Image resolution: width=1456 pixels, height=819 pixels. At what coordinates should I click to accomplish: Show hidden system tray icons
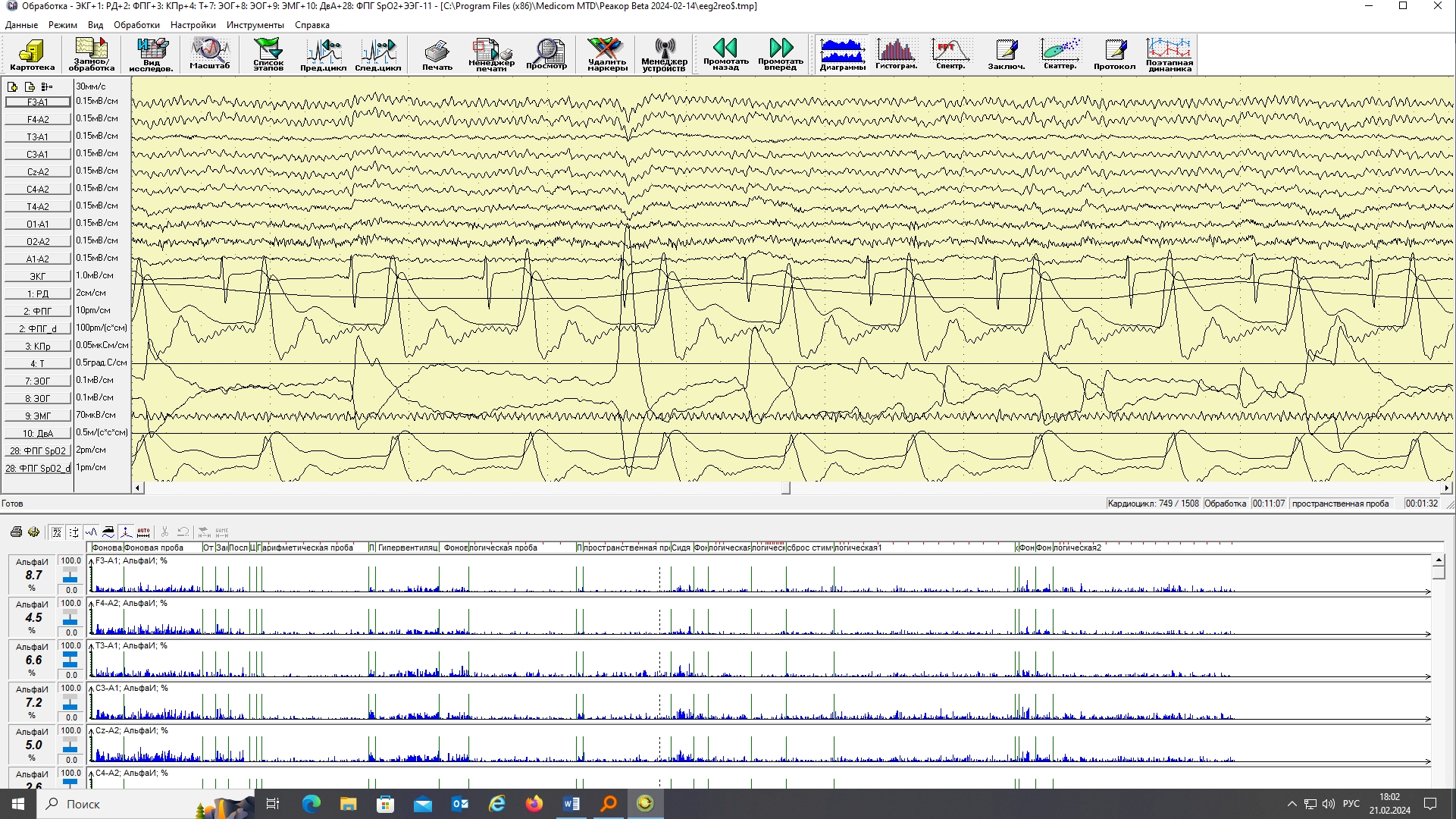click(1292, 804)
